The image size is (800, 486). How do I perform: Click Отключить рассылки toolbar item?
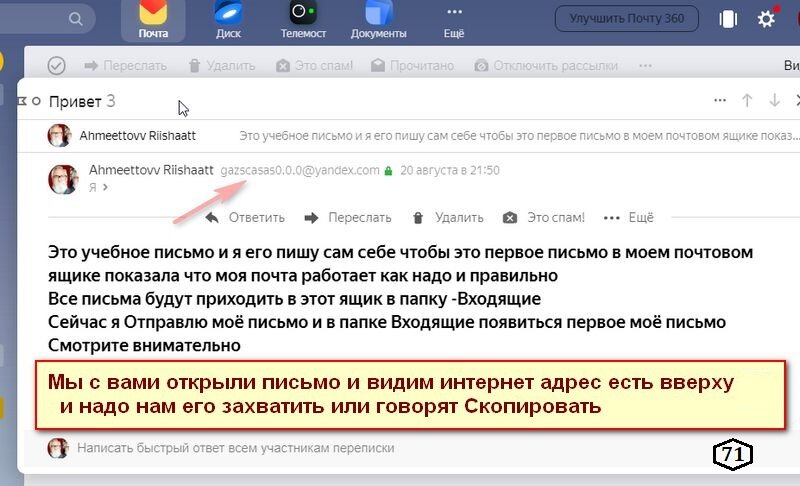(x=546, y=66)
